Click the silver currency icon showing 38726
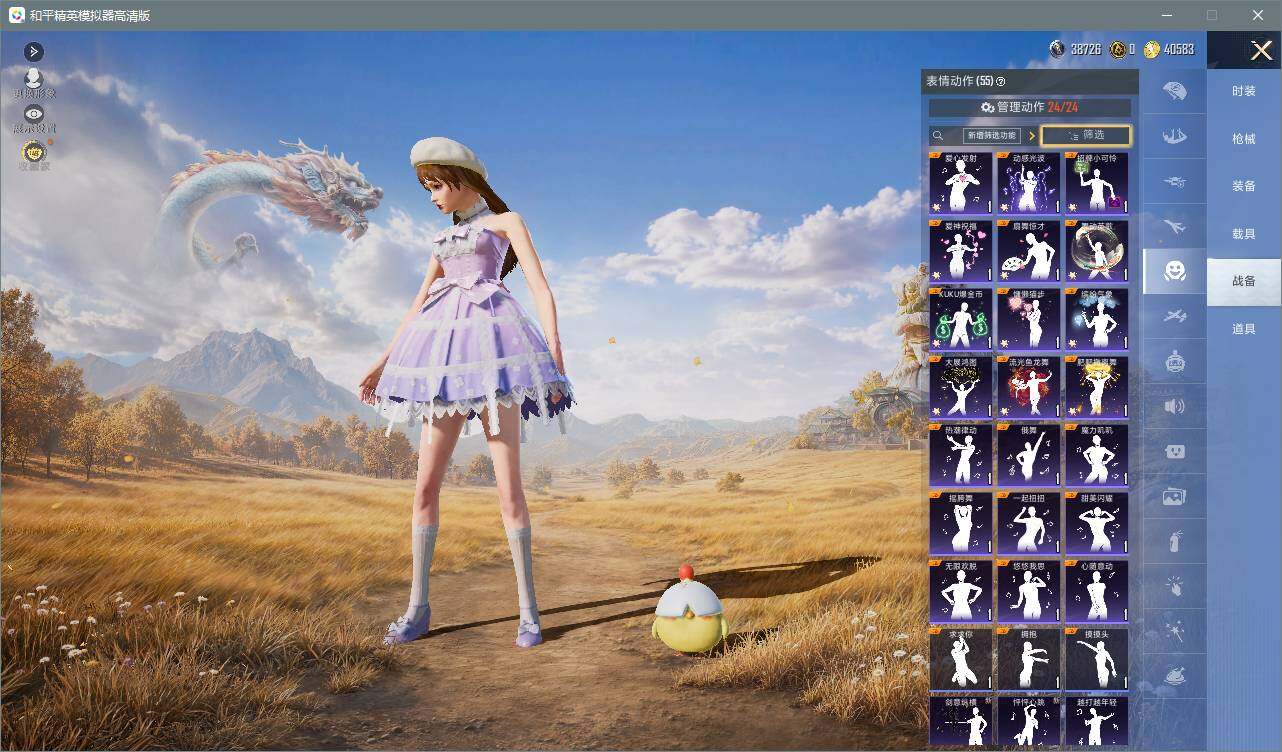The height and width of the screenshot is (752, 1282). pos(1057,49)
